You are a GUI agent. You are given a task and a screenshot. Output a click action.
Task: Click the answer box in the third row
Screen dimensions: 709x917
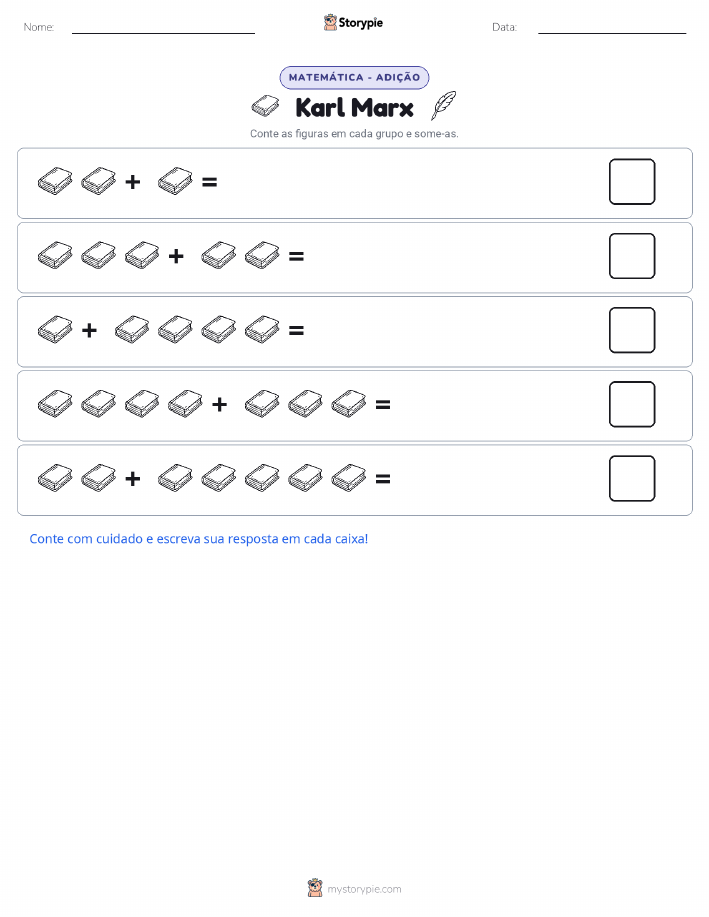pos(632,330)
